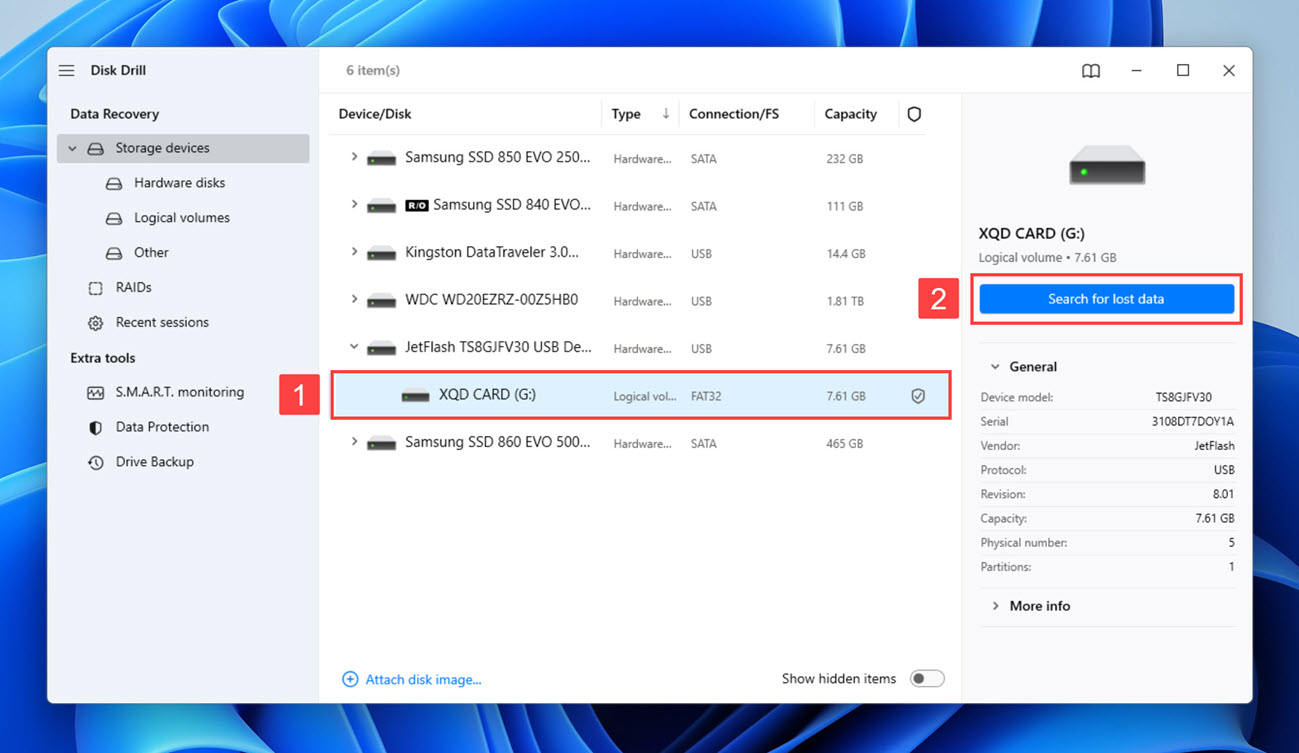
Task: Open Drive Backup tool
Action: coord(154,462)
